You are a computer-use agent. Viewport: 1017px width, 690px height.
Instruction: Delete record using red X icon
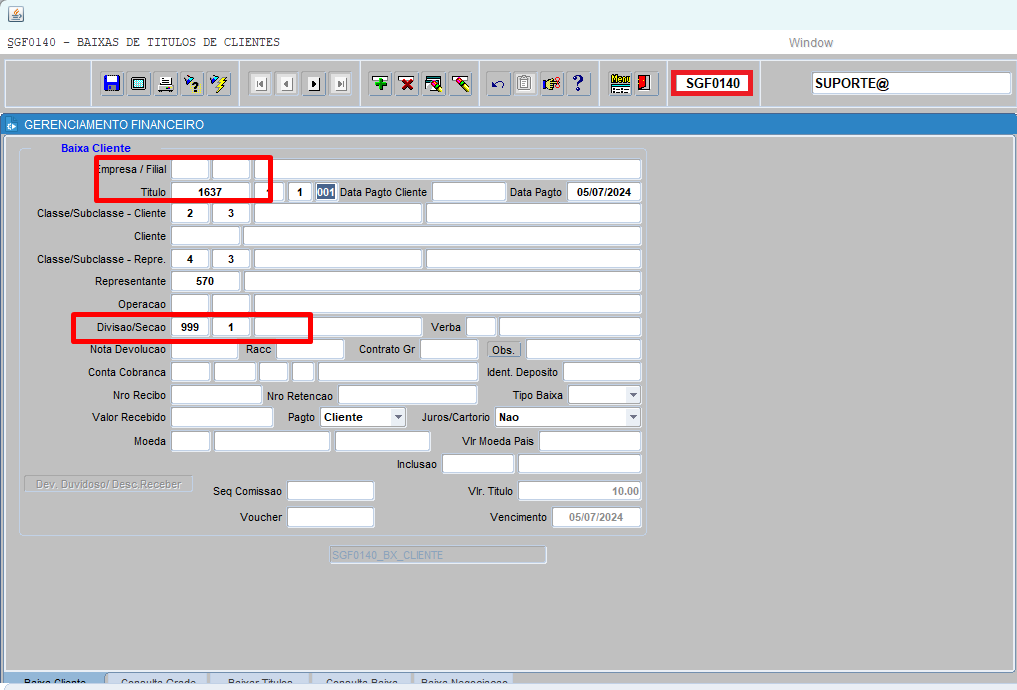pos(407,84)
